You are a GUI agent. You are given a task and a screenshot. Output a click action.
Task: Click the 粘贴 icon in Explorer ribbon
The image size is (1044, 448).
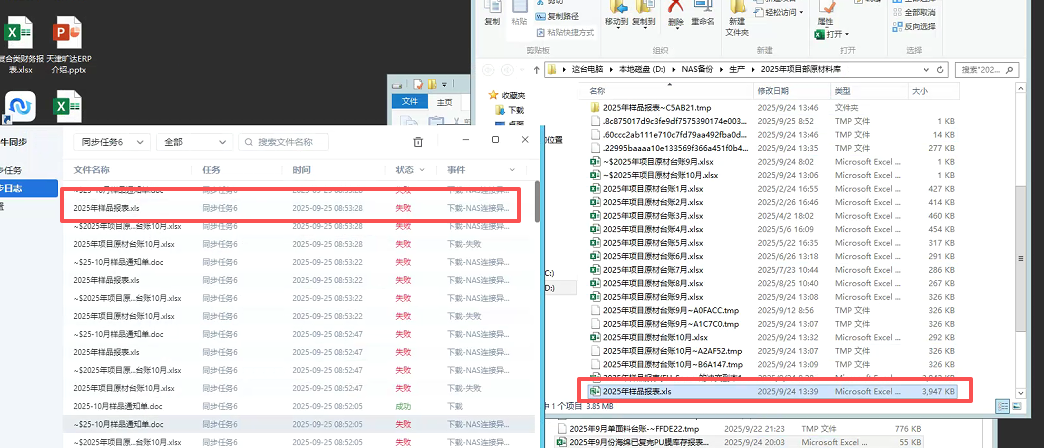tap(519, 13)
